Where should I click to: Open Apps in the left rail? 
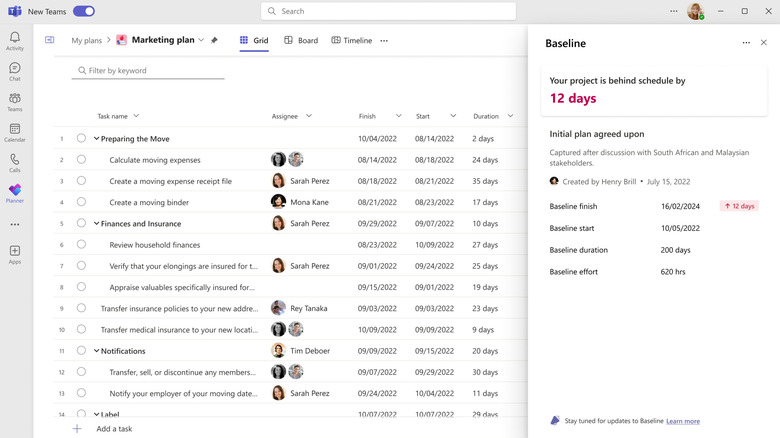[14, 254]
